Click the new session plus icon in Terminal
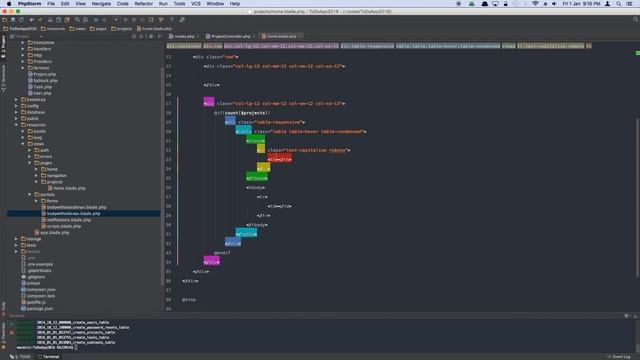This screenshot has height=360, width=640. pyautogui.click(x=11, y=324)
